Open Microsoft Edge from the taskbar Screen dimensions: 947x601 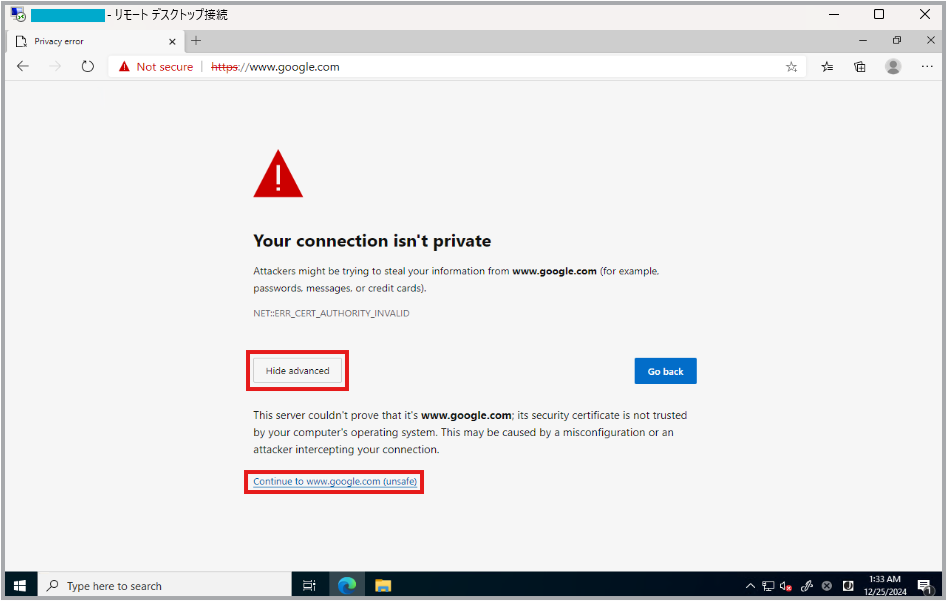[346, 584]
